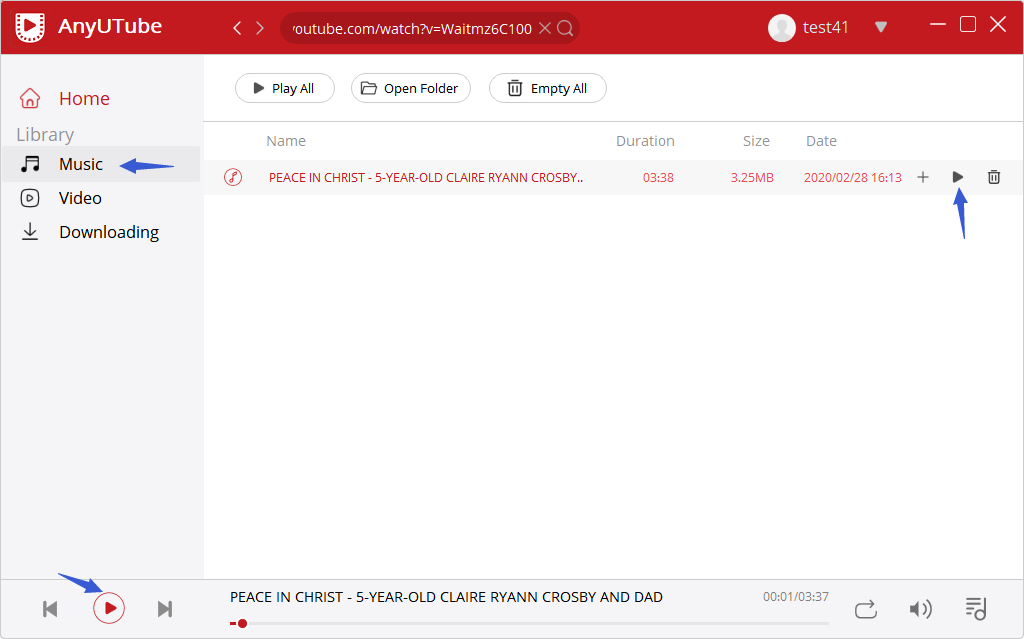
Task: Click the Date column header
Action: tap(821, 141)
